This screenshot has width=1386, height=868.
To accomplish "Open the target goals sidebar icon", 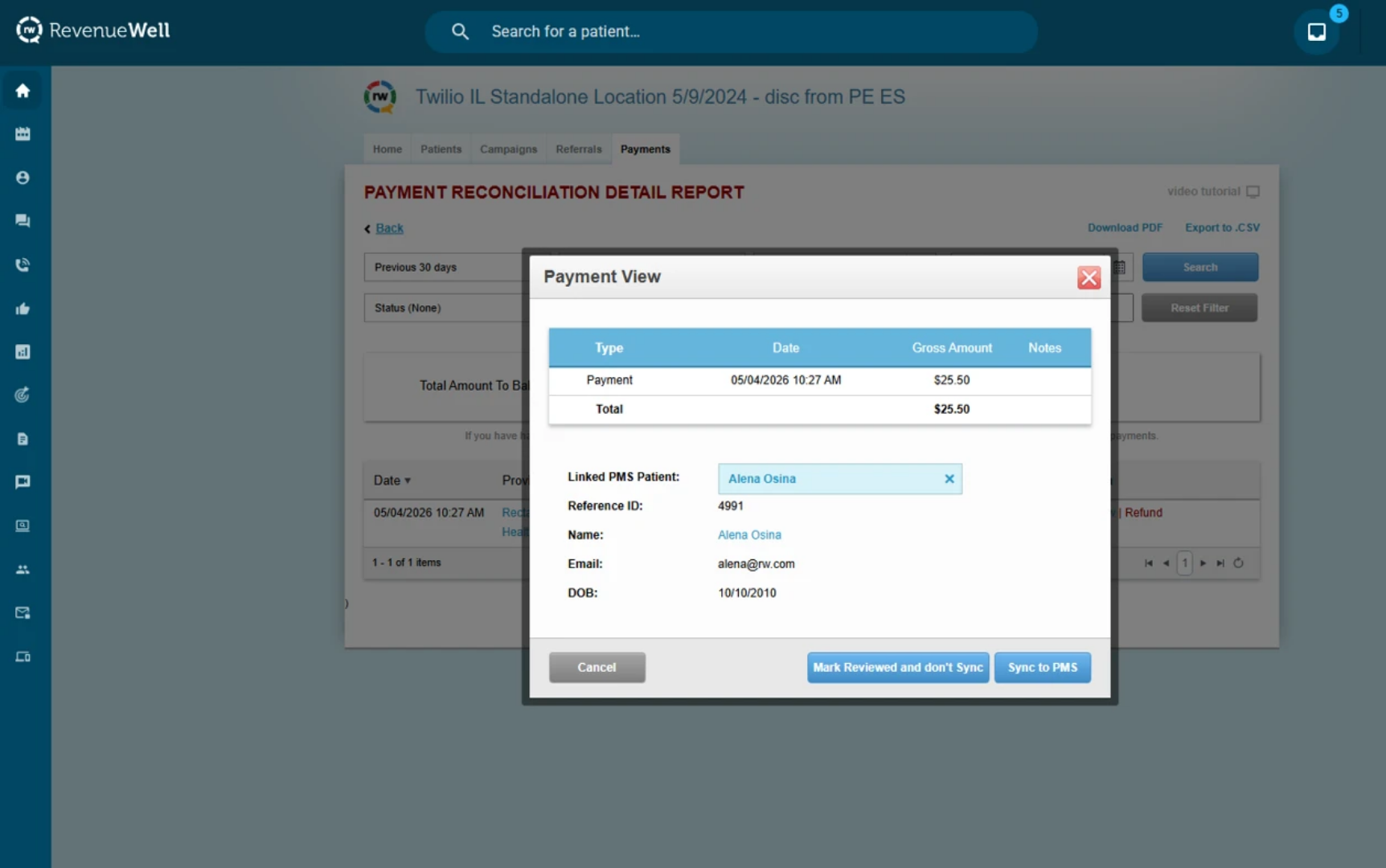I will [x=23, y=395].
